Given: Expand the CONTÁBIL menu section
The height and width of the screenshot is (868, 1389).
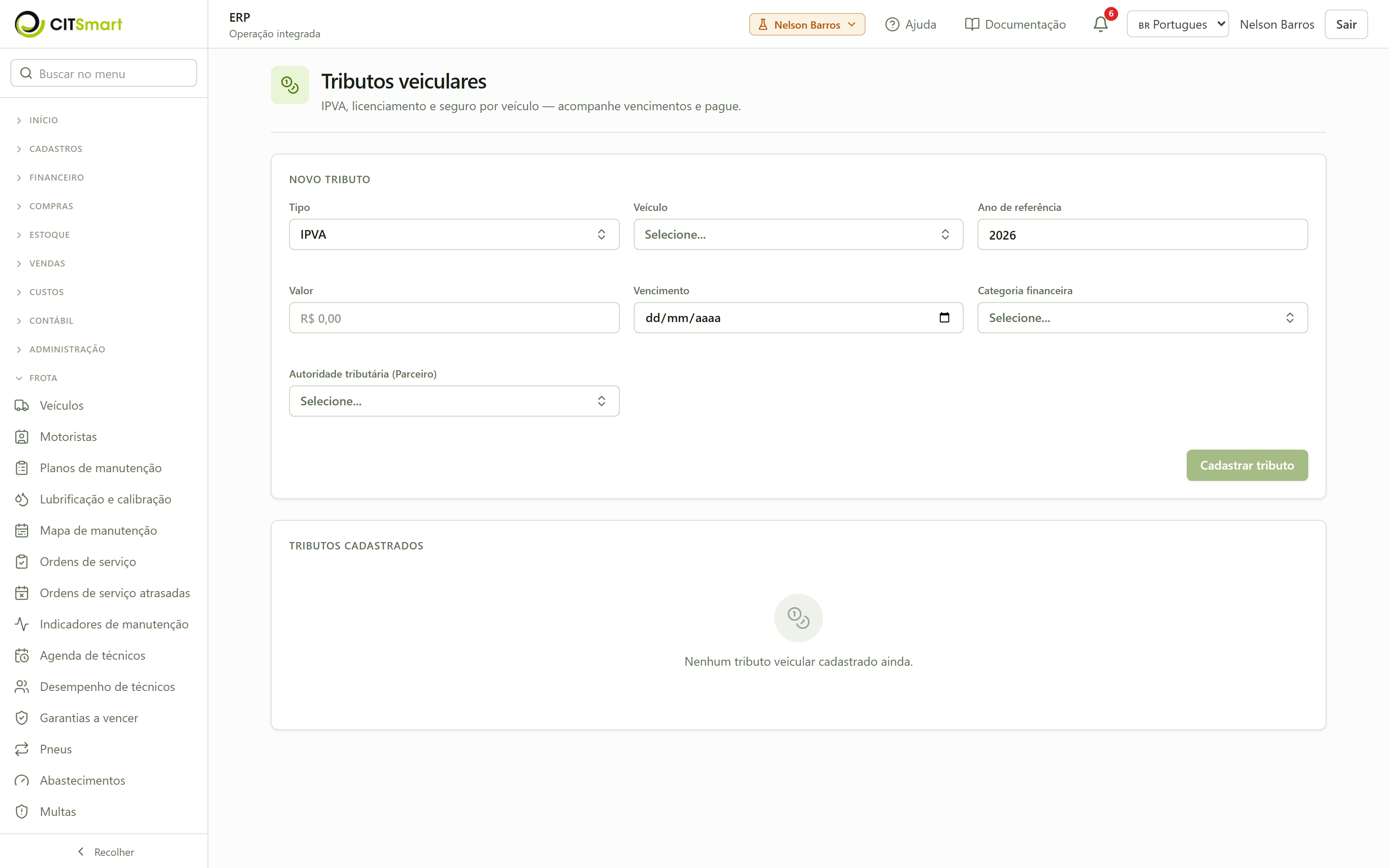Looking at the screenshot, I should [x=44, y=320].
